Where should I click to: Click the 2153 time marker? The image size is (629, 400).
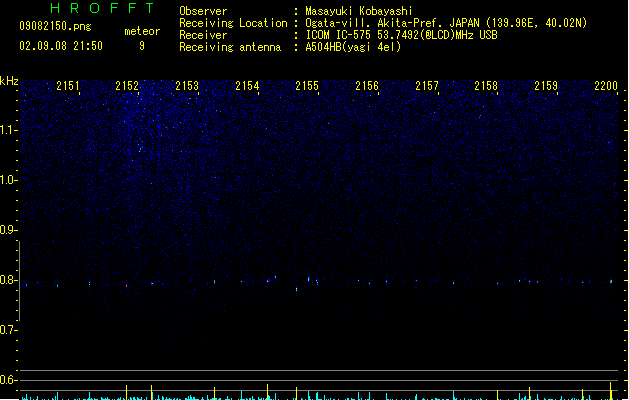pyautogui.click(x=187, y=86)
